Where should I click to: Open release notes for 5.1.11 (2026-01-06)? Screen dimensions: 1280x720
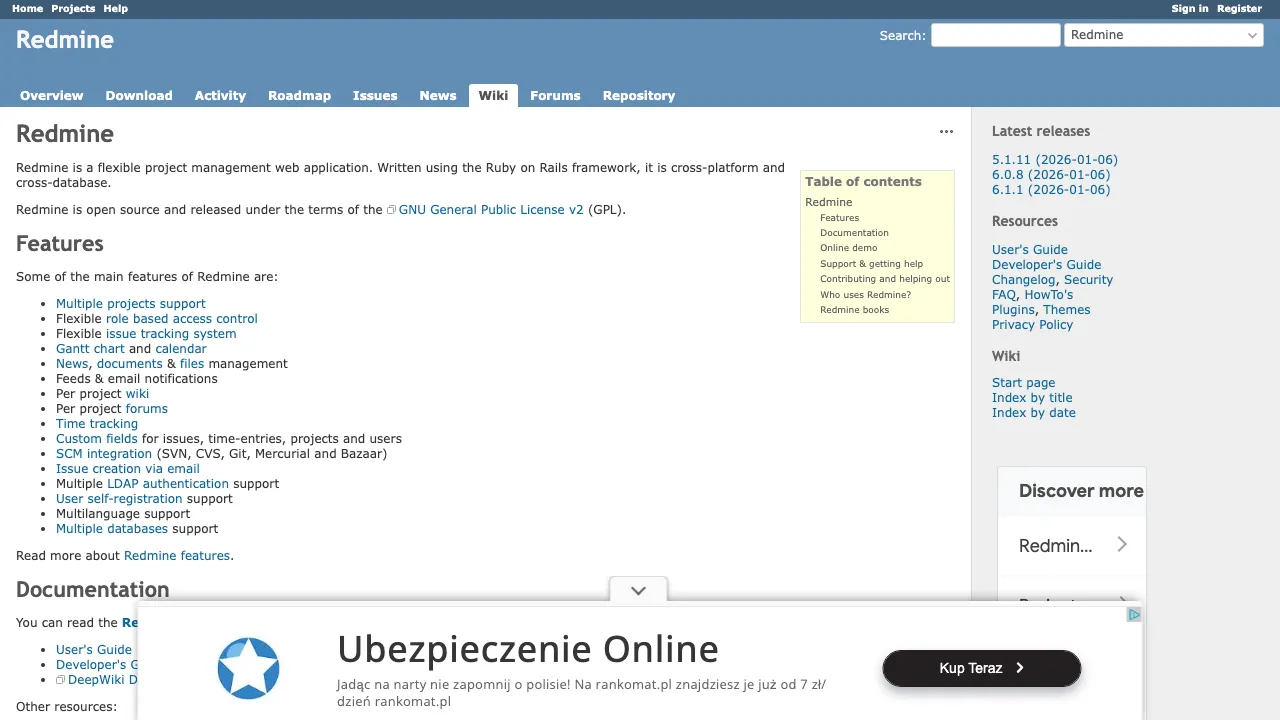[1054, 159]
